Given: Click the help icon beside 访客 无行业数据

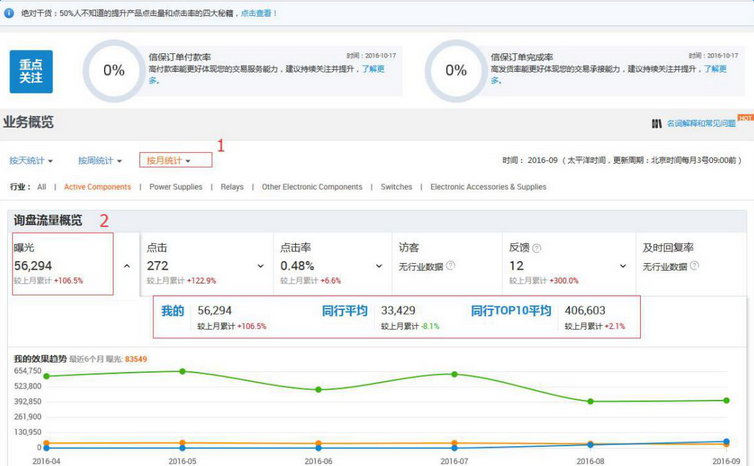Looking at the screenshot, I should (450, 266).
